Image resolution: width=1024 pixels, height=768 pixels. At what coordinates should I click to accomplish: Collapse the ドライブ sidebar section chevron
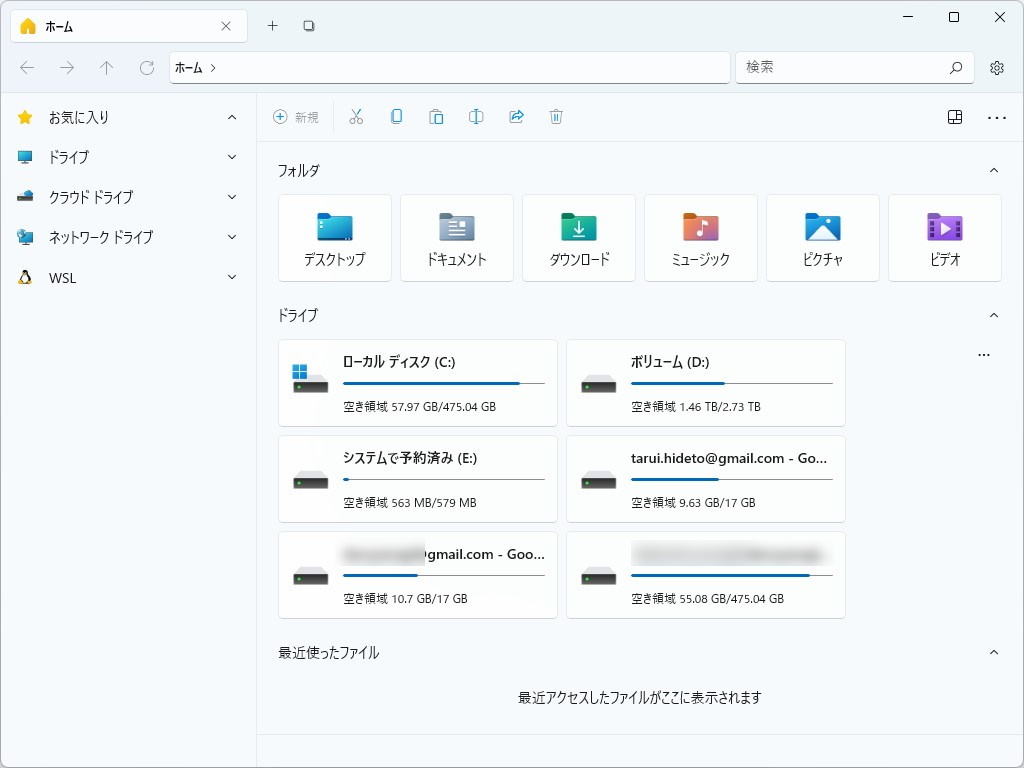tap(232, 157)
